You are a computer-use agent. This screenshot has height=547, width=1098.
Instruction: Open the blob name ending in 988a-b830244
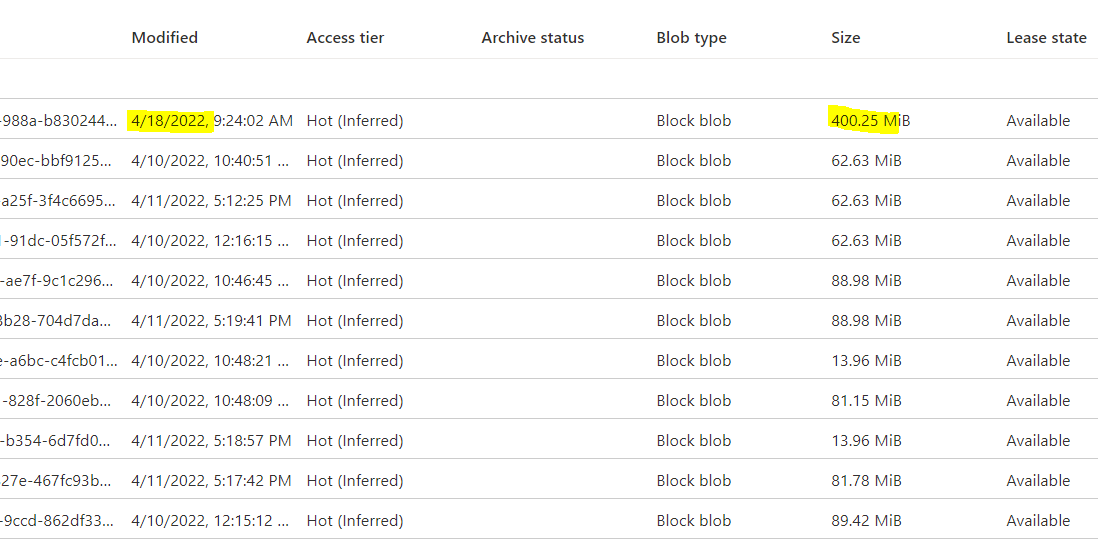pos(59,120)
